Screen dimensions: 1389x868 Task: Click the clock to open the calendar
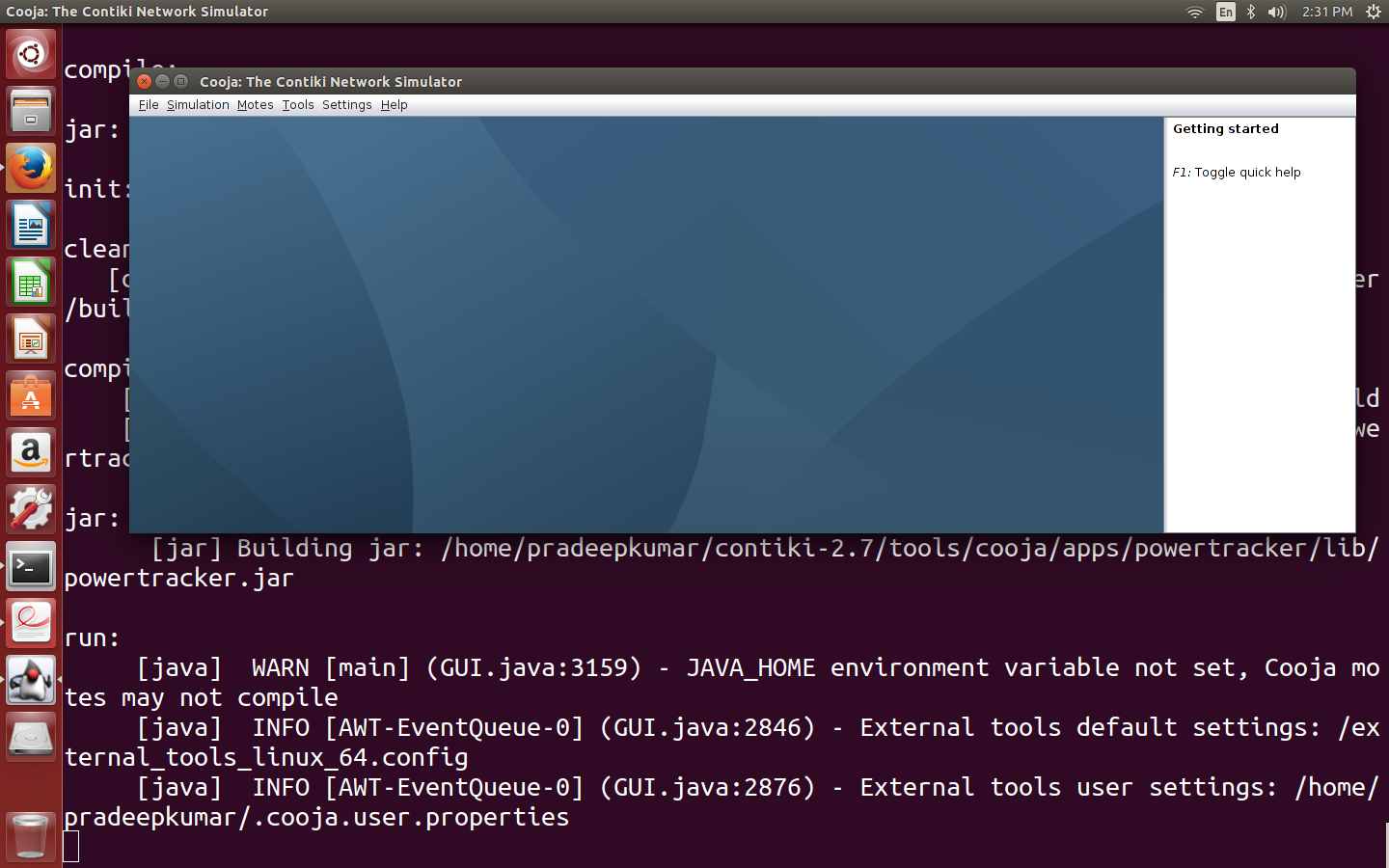[x=1326, y=12]
